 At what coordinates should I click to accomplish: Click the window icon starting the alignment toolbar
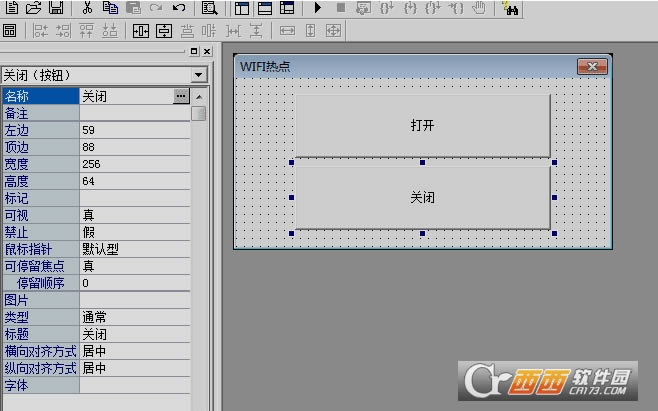9,30
